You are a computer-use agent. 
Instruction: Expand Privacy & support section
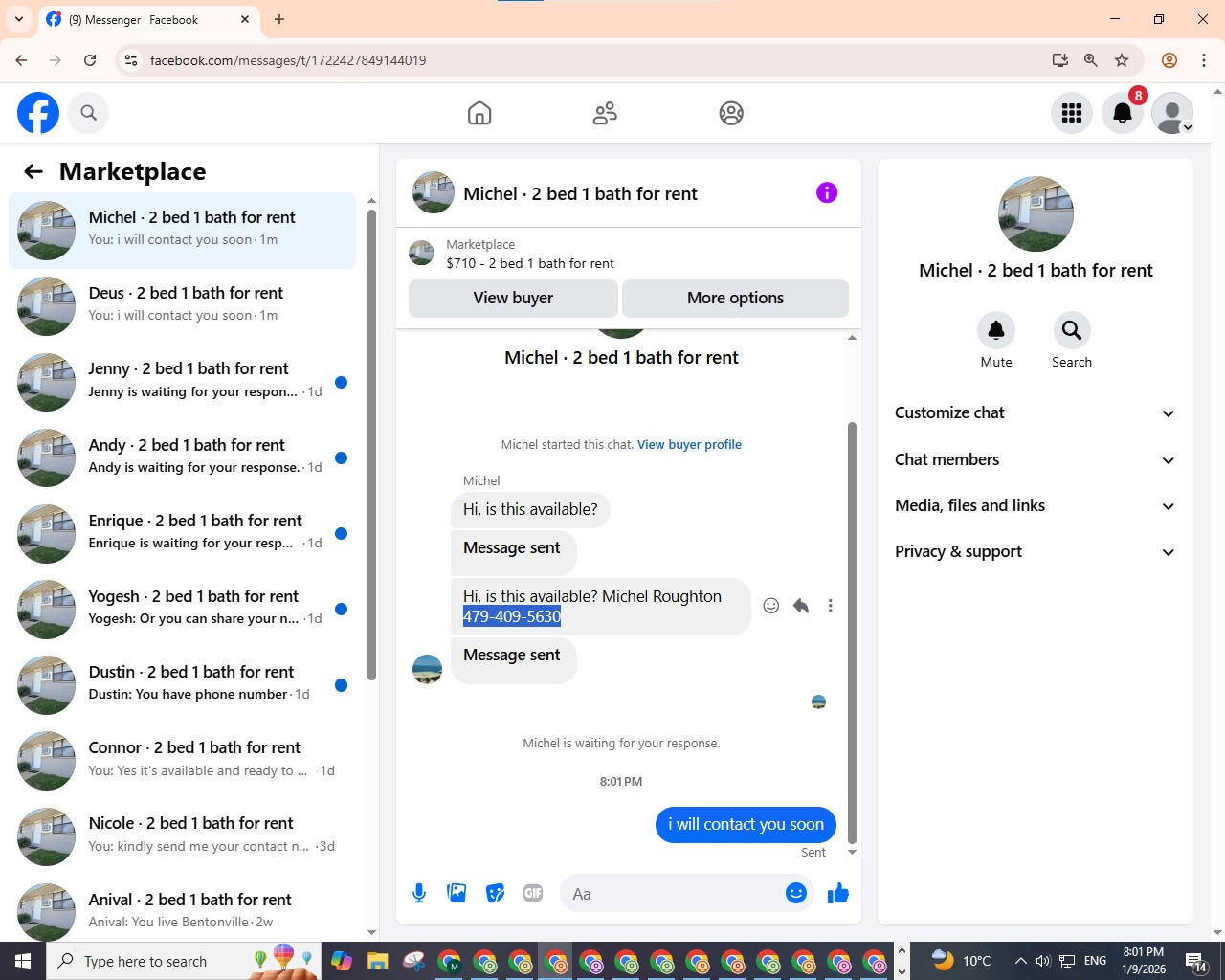tap(1035, 551)
